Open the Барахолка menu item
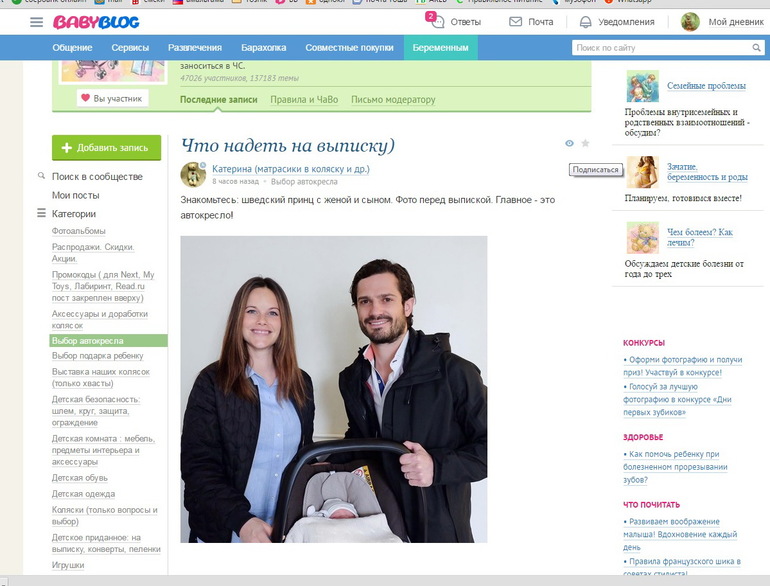The width and height of the screenshot is (770, 586). point(263,47)
